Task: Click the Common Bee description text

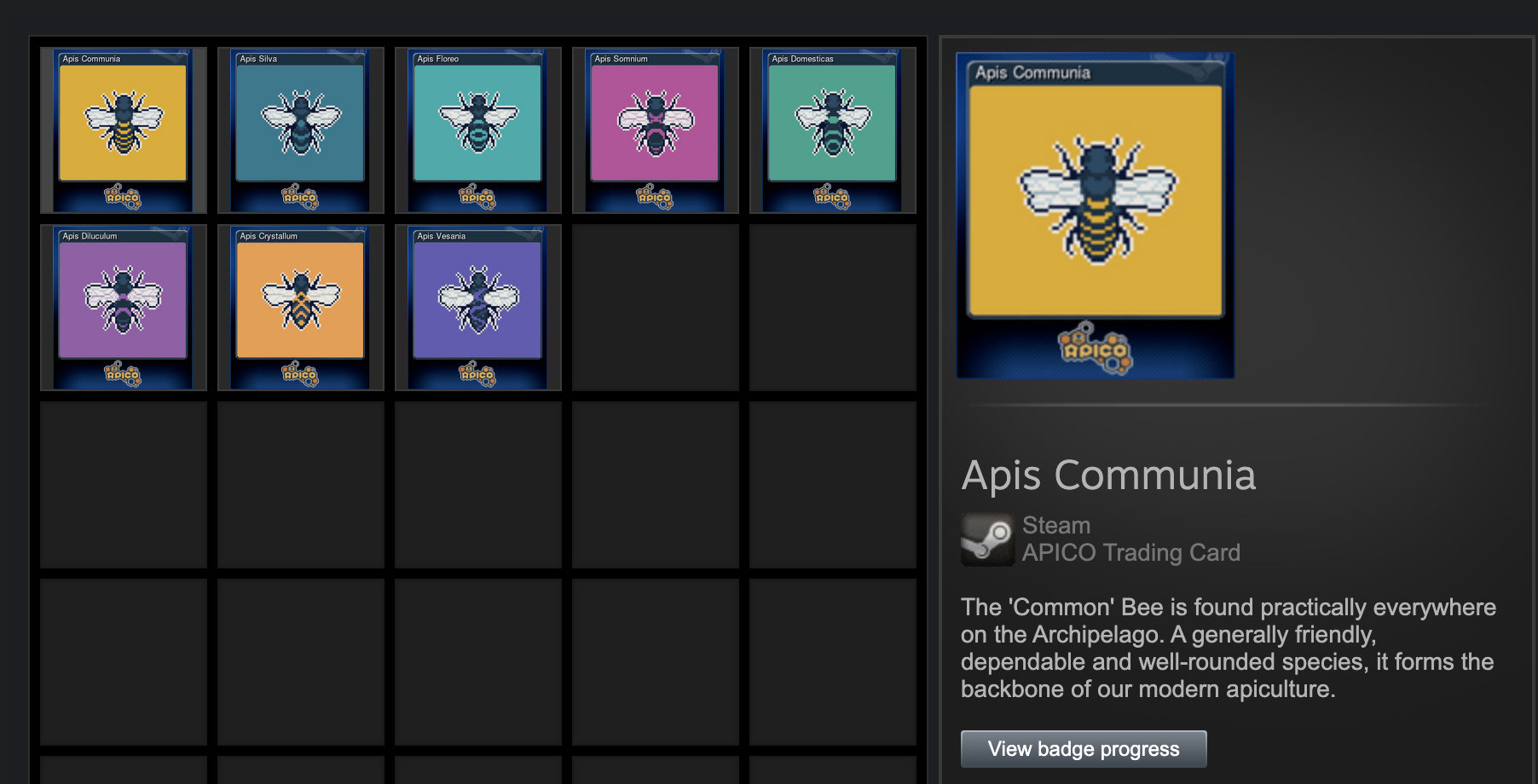Action: [1228, 648]
